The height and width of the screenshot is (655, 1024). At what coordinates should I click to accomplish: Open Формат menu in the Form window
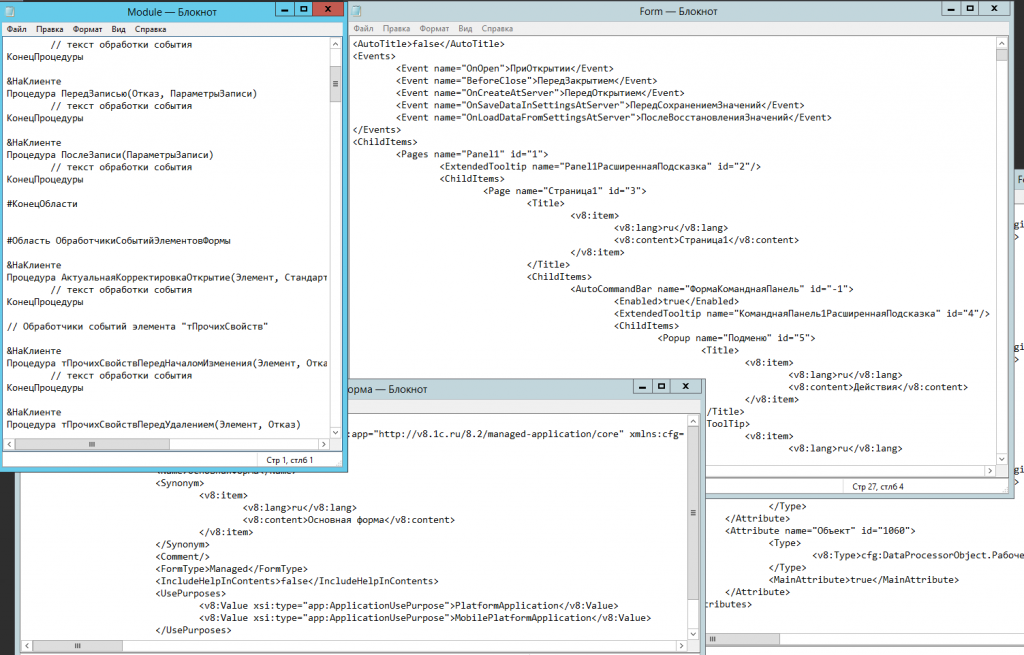tap(435, 29)
